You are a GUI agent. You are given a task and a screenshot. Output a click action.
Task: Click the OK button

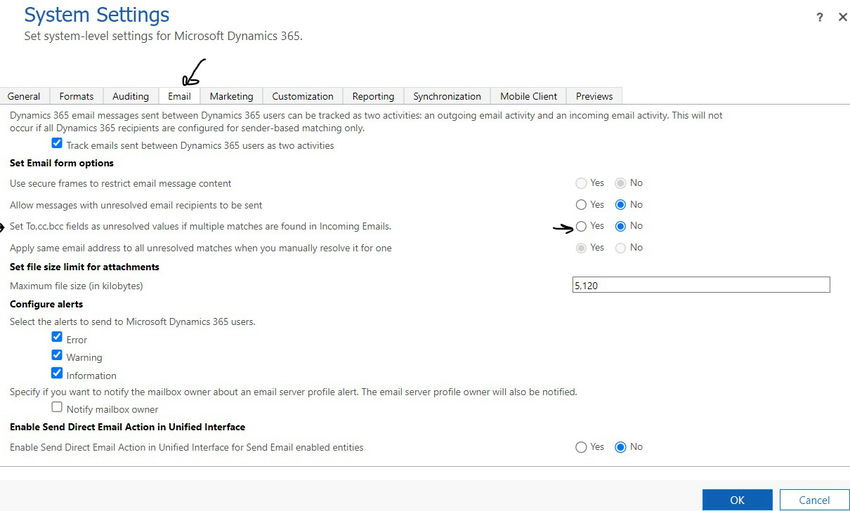click(x=737, y=500)
